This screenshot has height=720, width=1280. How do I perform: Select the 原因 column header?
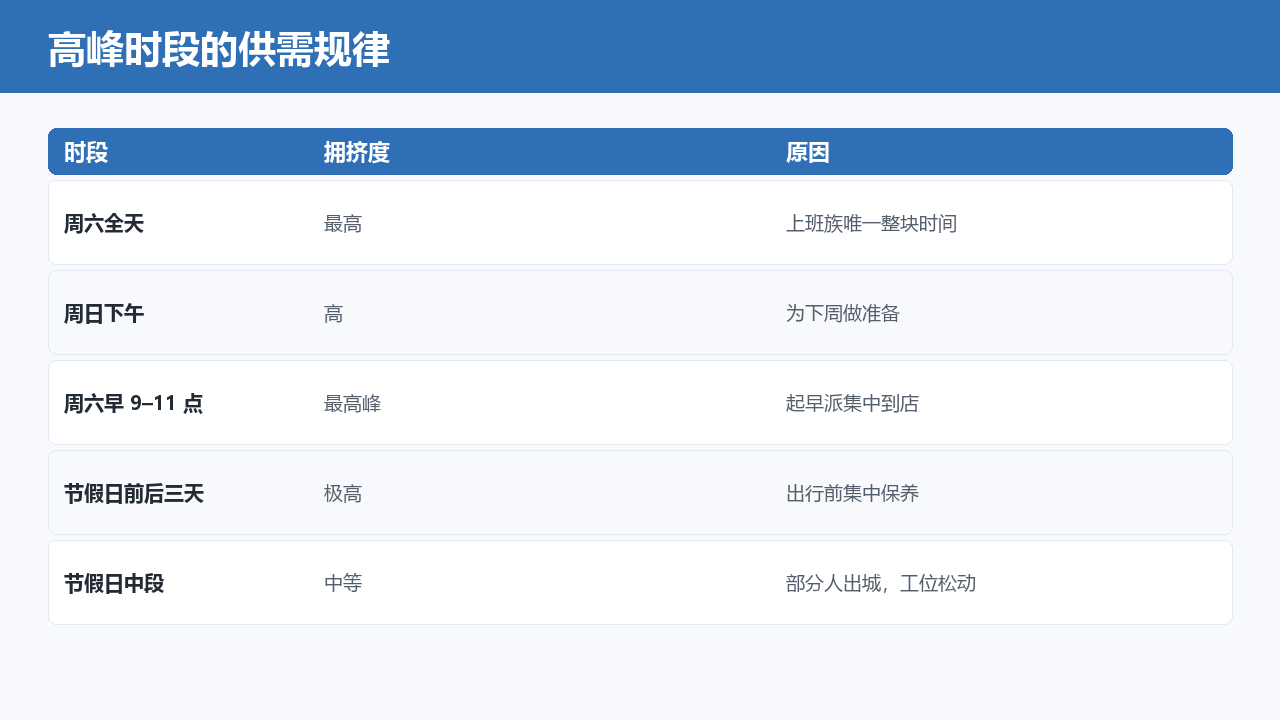[x=808, y=153]
